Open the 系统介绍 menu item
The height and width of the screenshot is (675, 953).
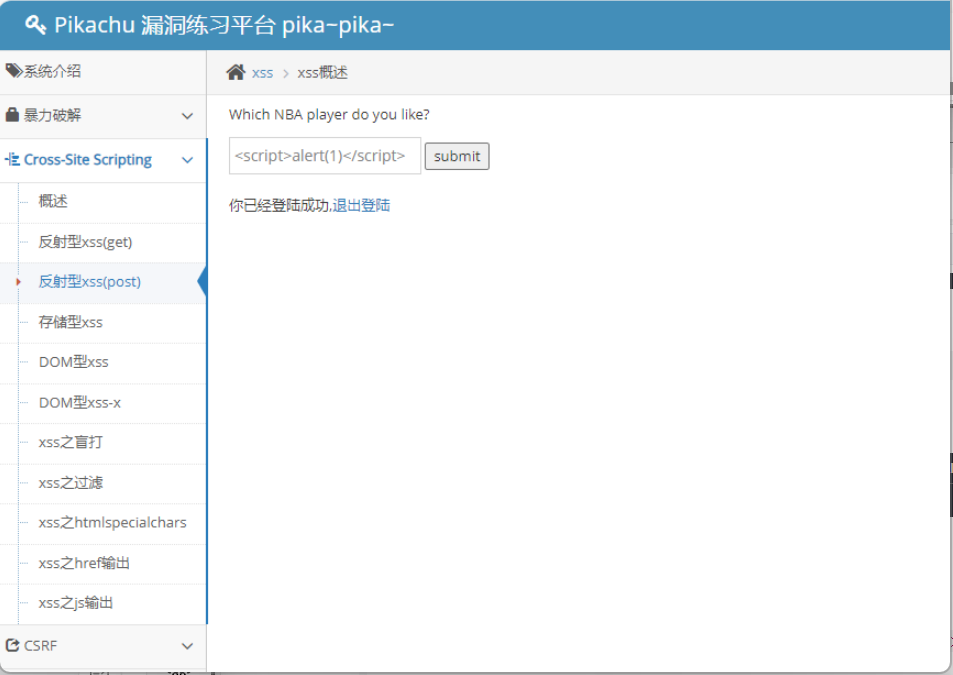click(103, 72)
